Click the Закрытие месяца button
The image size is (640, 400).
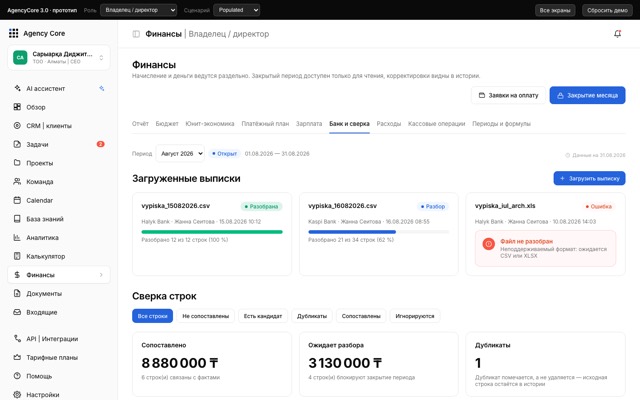point(587,95)
